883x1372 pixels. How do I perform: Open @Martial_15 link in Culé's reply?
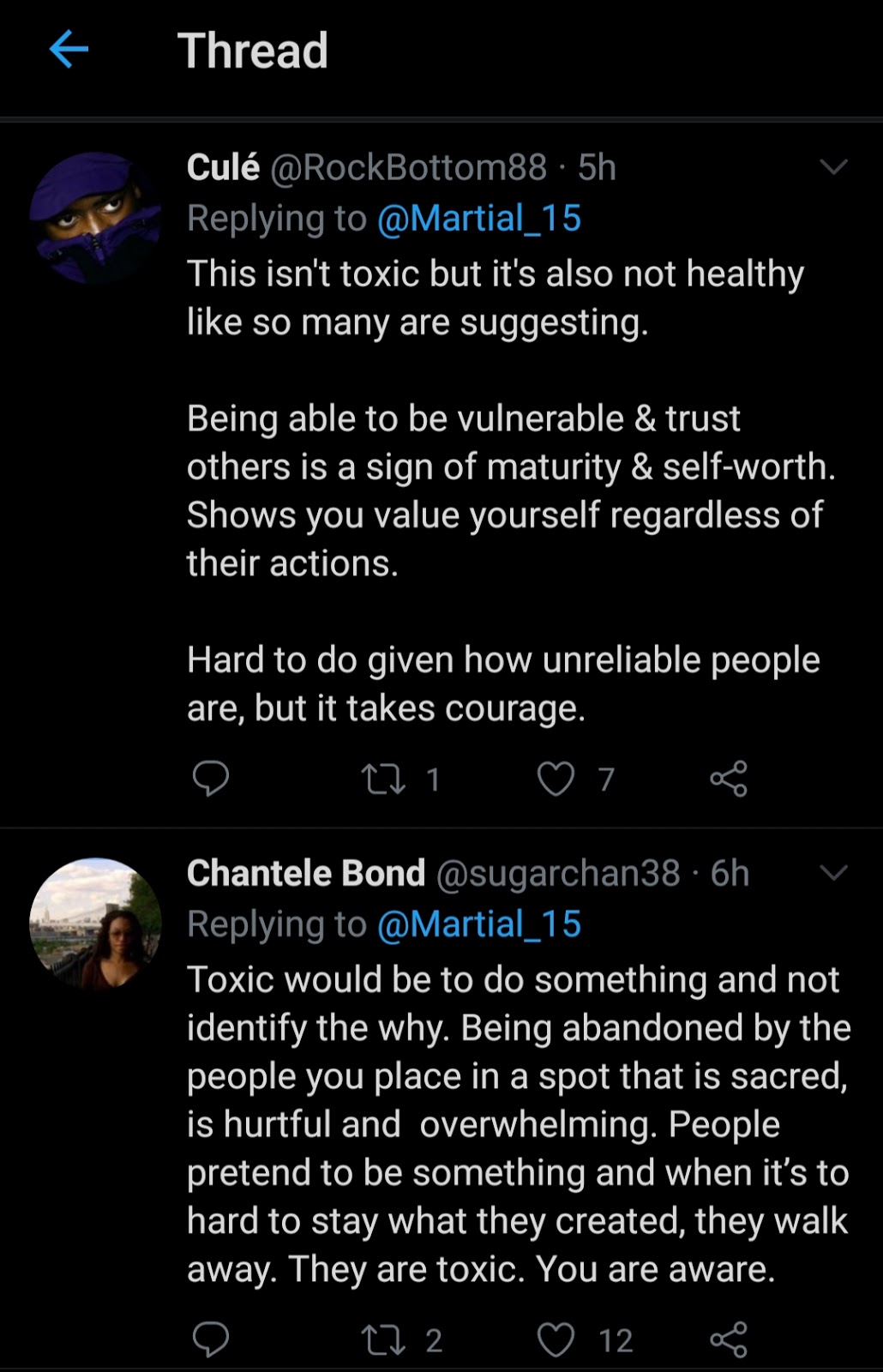click(479, 219)
